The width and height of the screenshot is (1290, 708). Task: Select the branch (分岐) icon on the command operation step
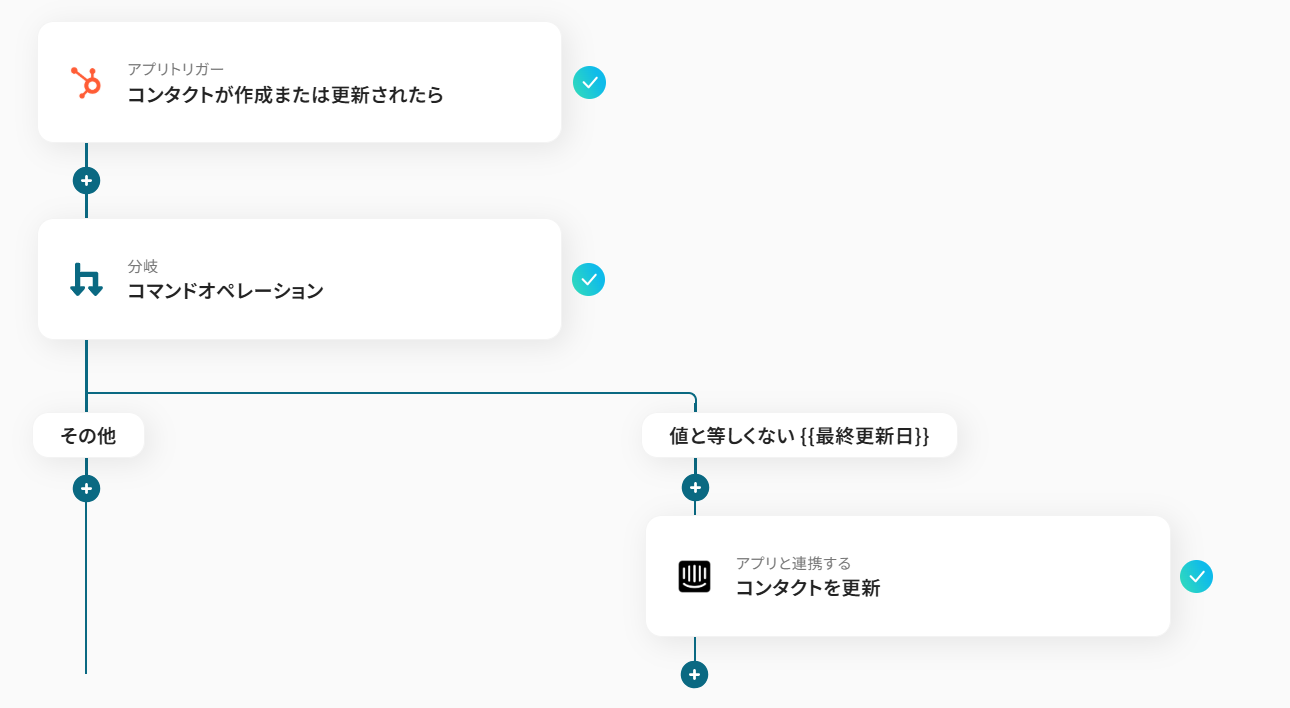point(85,279)
